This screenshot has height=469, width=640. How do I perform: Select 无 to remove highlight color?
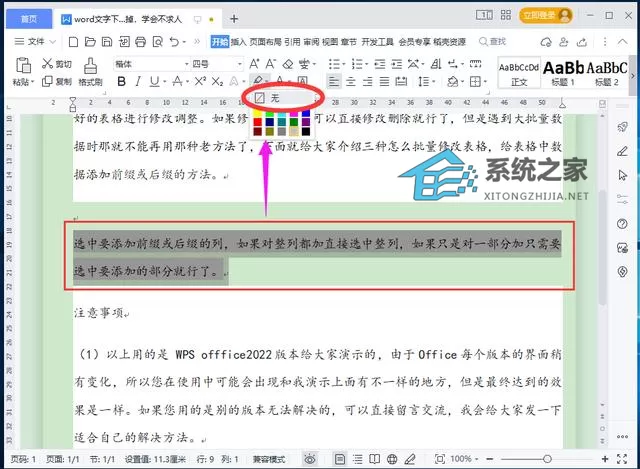pyautogui.click(x=282, y=98)
